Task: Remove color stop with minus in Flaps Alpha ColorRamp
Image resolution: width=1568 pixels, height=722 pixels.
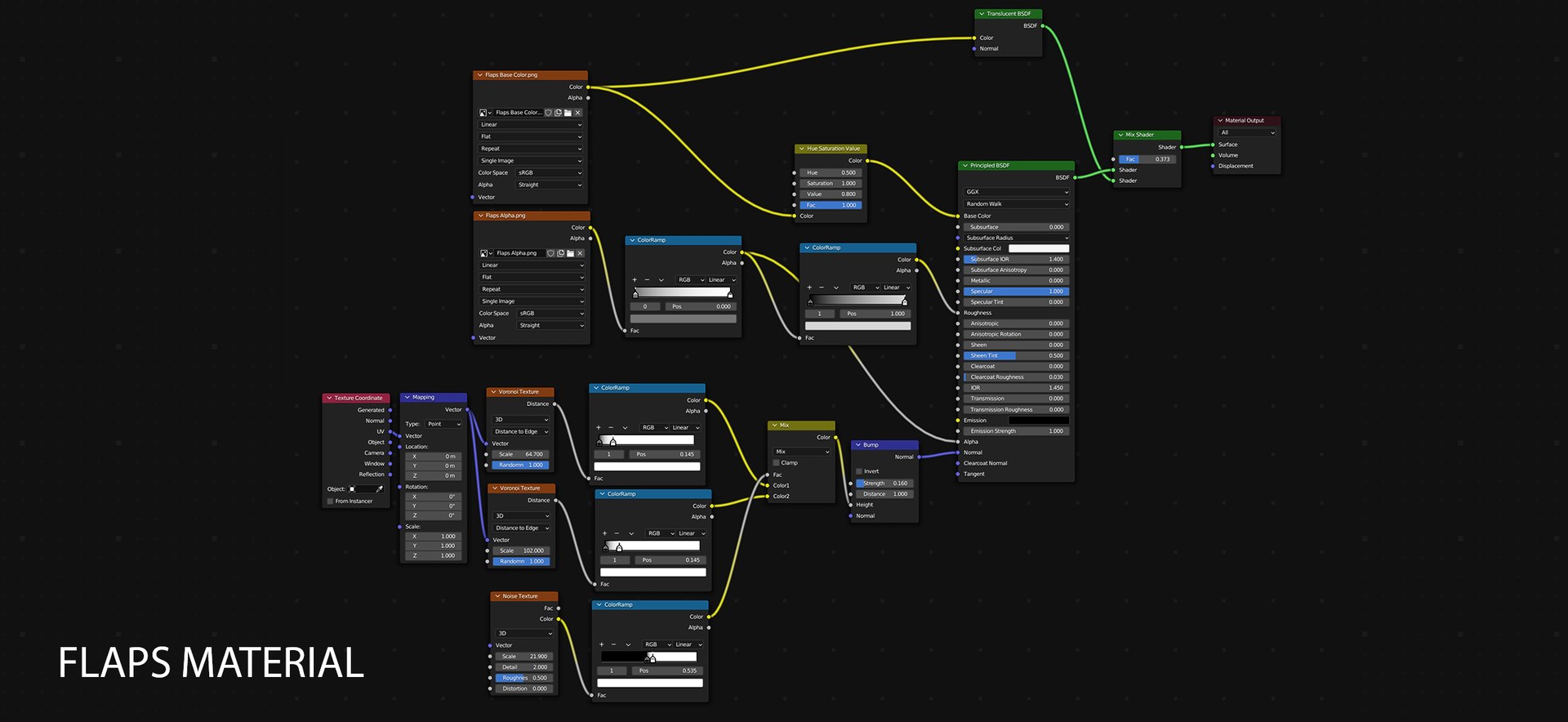Action: [x=648, y=280]
